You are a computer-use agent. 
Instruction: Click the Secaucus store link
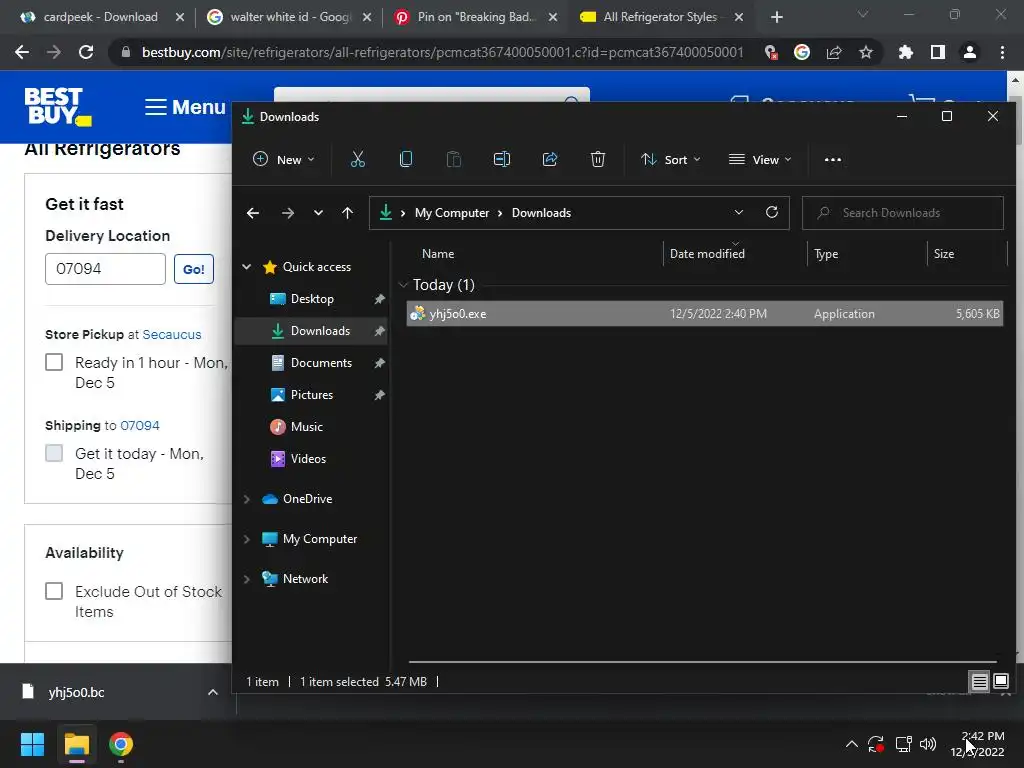pos(172,334)
